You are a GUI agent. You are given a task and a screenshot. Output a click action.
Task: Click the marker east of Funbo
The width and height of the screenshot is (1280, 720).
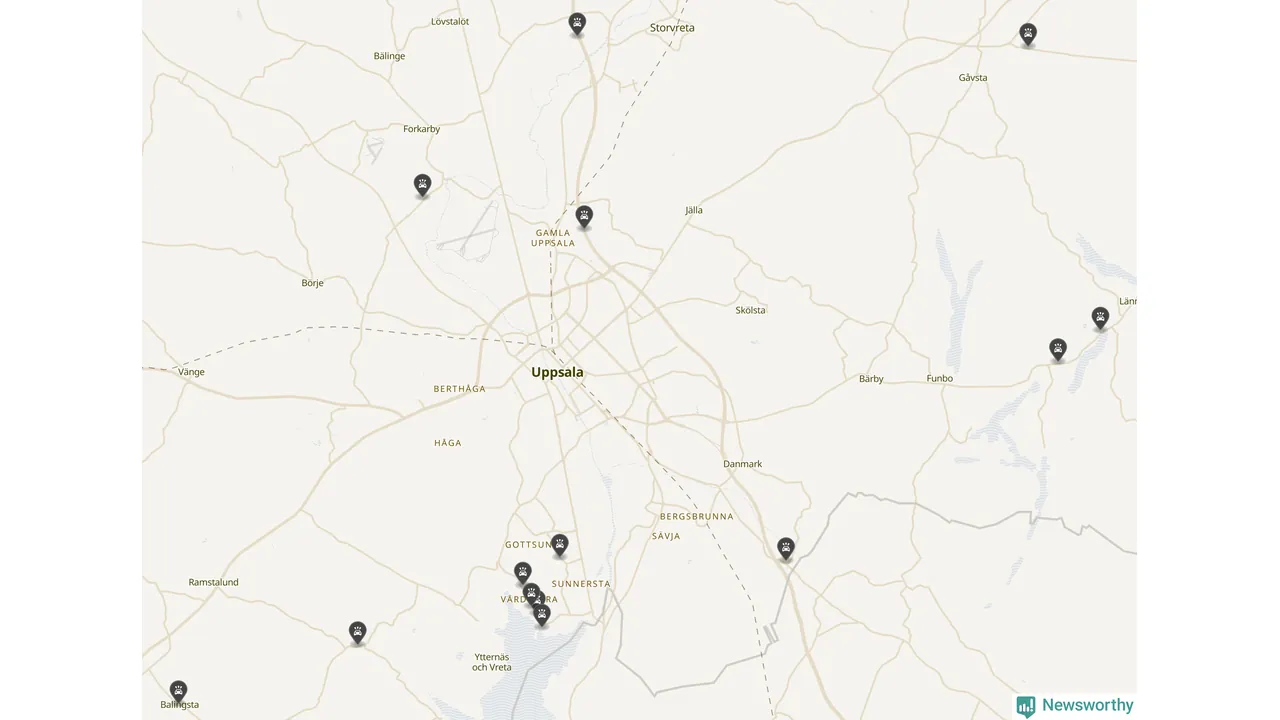(1058, 349)
